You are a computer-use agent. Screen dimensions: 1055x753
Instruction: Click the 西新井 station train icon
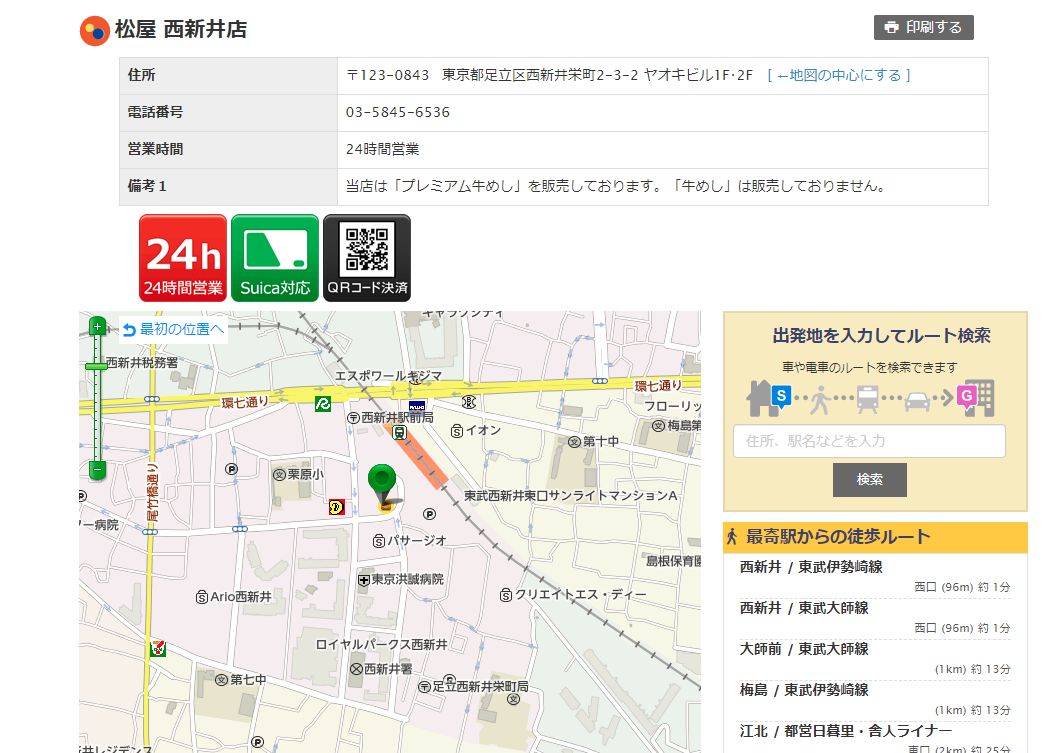(x=399, y=433)
